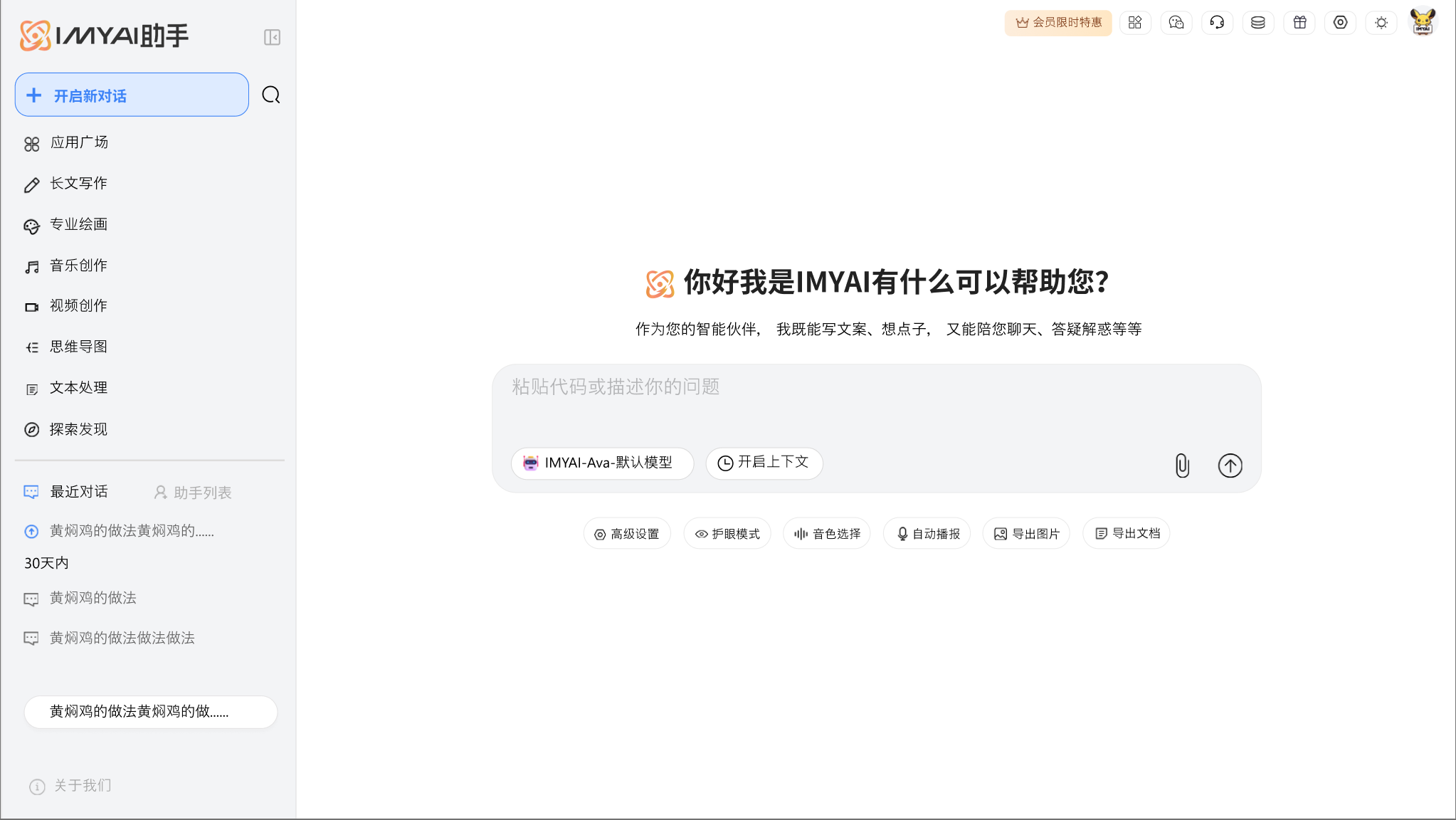Click the 开启新对话 button
Viewport: 1456px width, 820px height.
point(132,95)
